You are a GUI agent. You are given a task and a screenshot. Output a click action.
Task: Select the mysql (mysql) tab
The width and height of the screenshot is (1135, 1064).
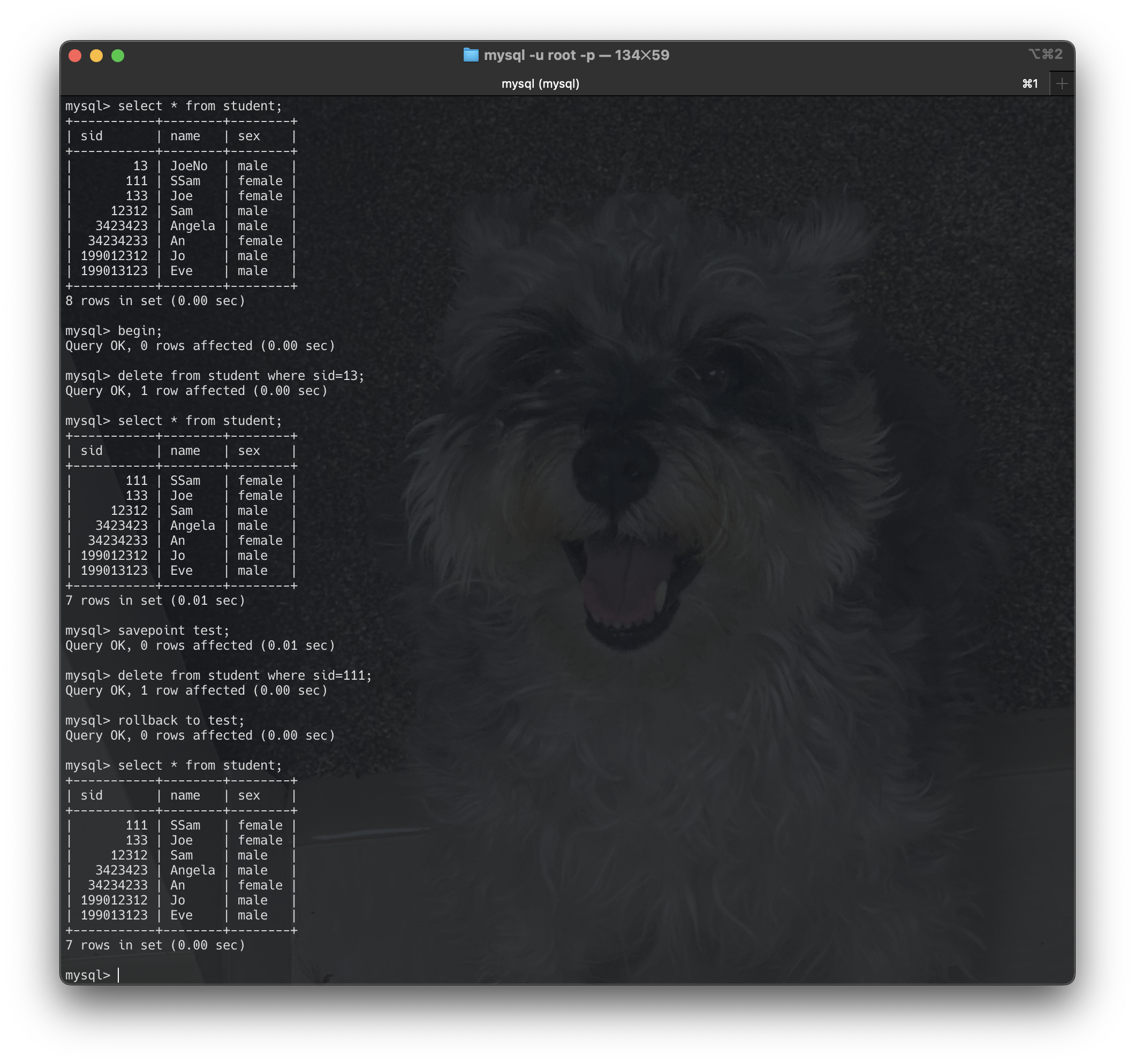pyautogui.click(x=541, y=83)
